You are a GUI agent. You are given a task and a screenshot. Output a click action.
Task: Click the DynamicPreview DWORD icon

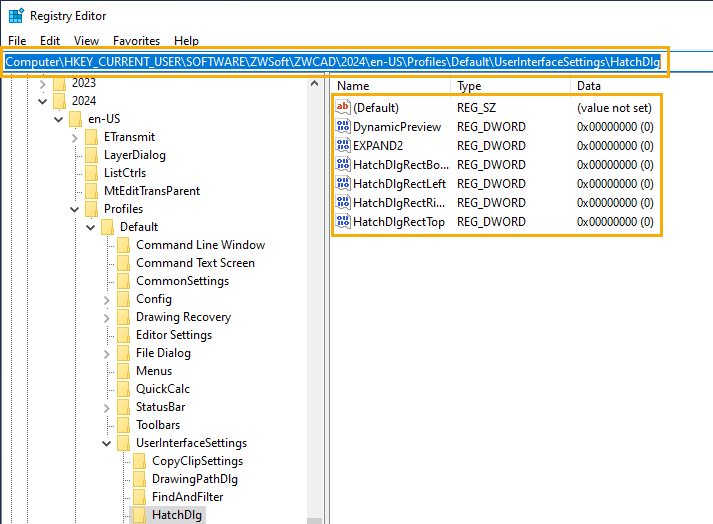coord(343,126)
